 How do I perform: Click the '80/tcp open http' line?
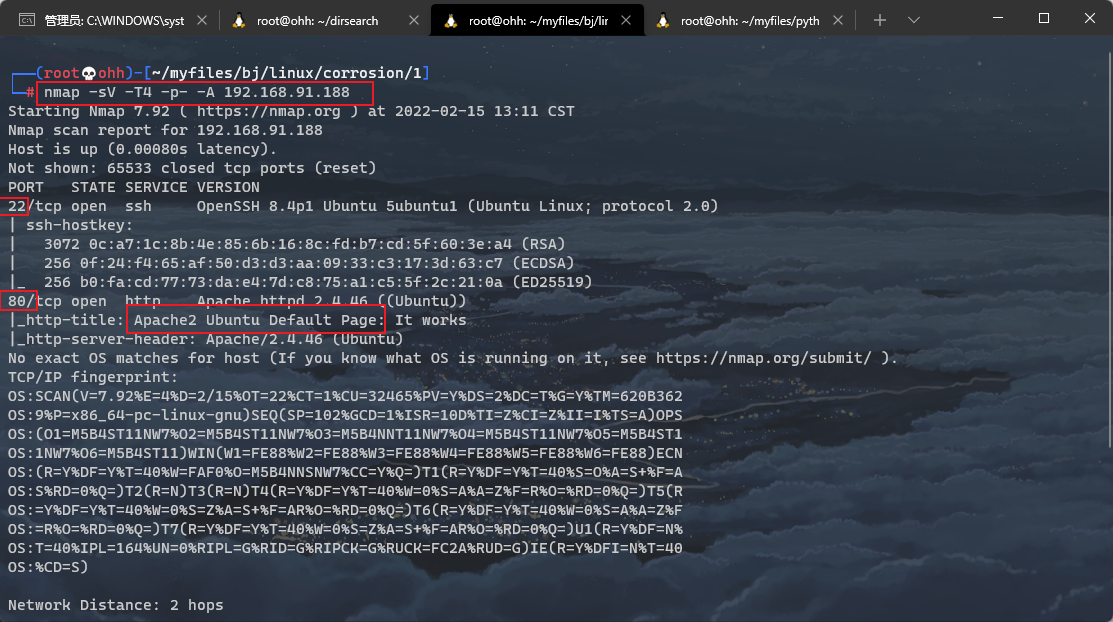point(84,302)
